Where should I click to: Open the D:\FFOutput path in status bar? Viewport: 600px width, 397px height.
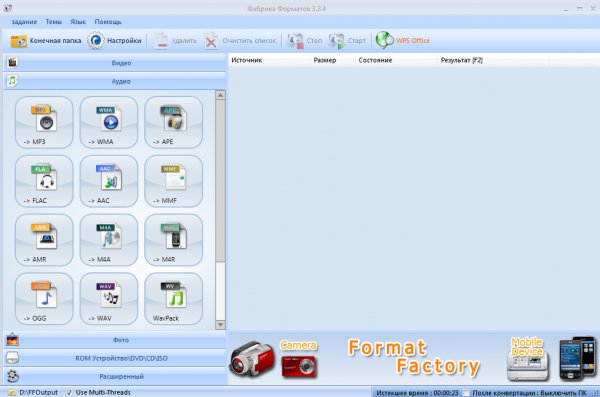pos(38,392)
